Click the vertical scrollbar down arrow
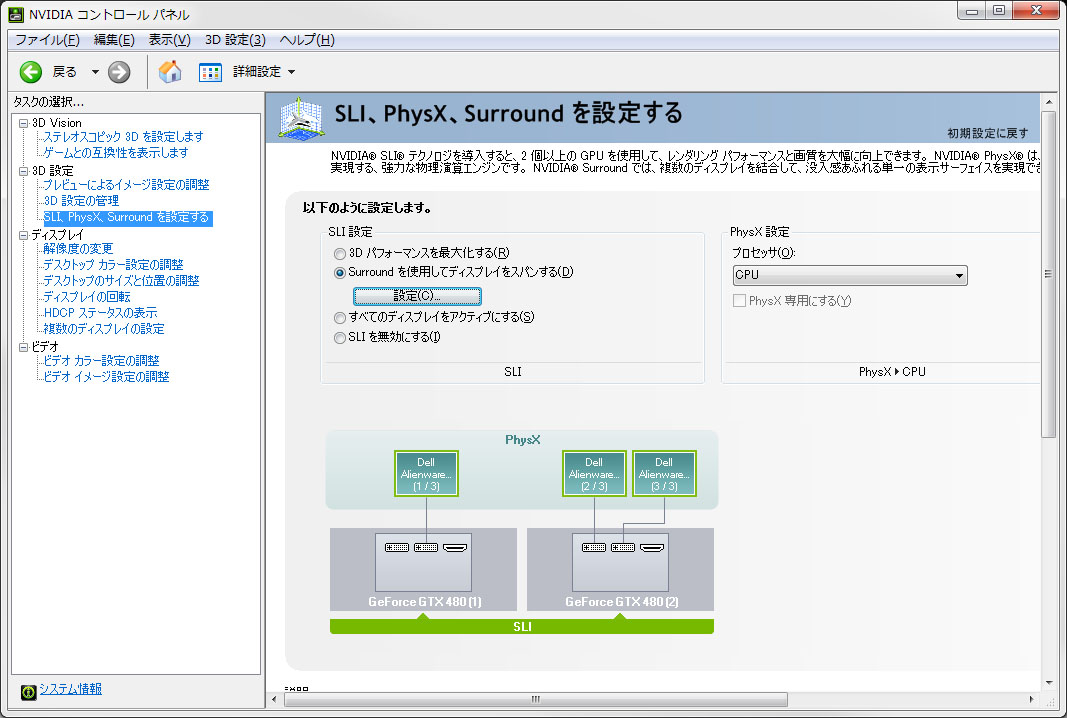The image size is (1067, 718). [x=1049, y=683]
